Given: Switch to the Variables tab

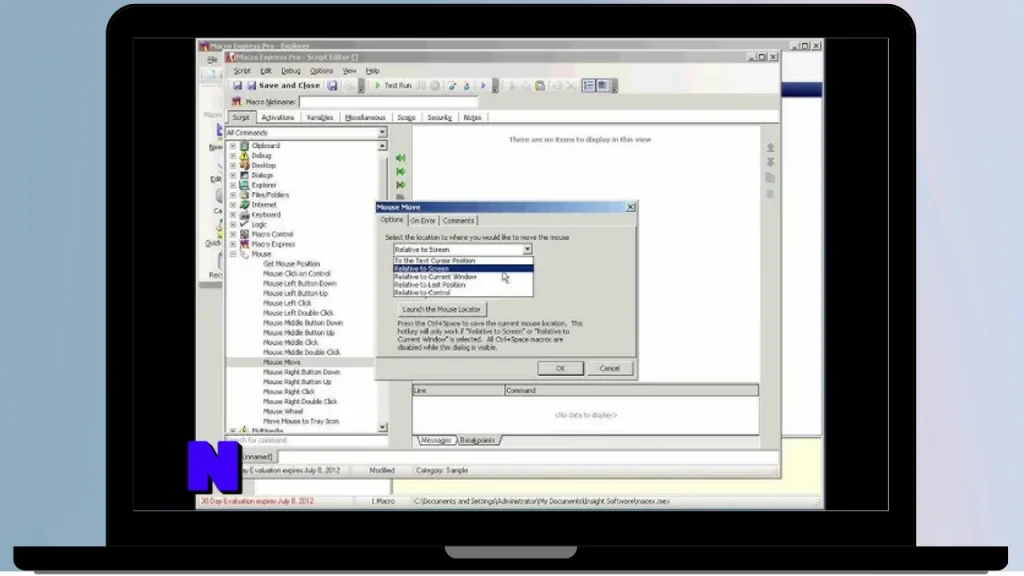Looking at the screenshot, I should 319,118.
